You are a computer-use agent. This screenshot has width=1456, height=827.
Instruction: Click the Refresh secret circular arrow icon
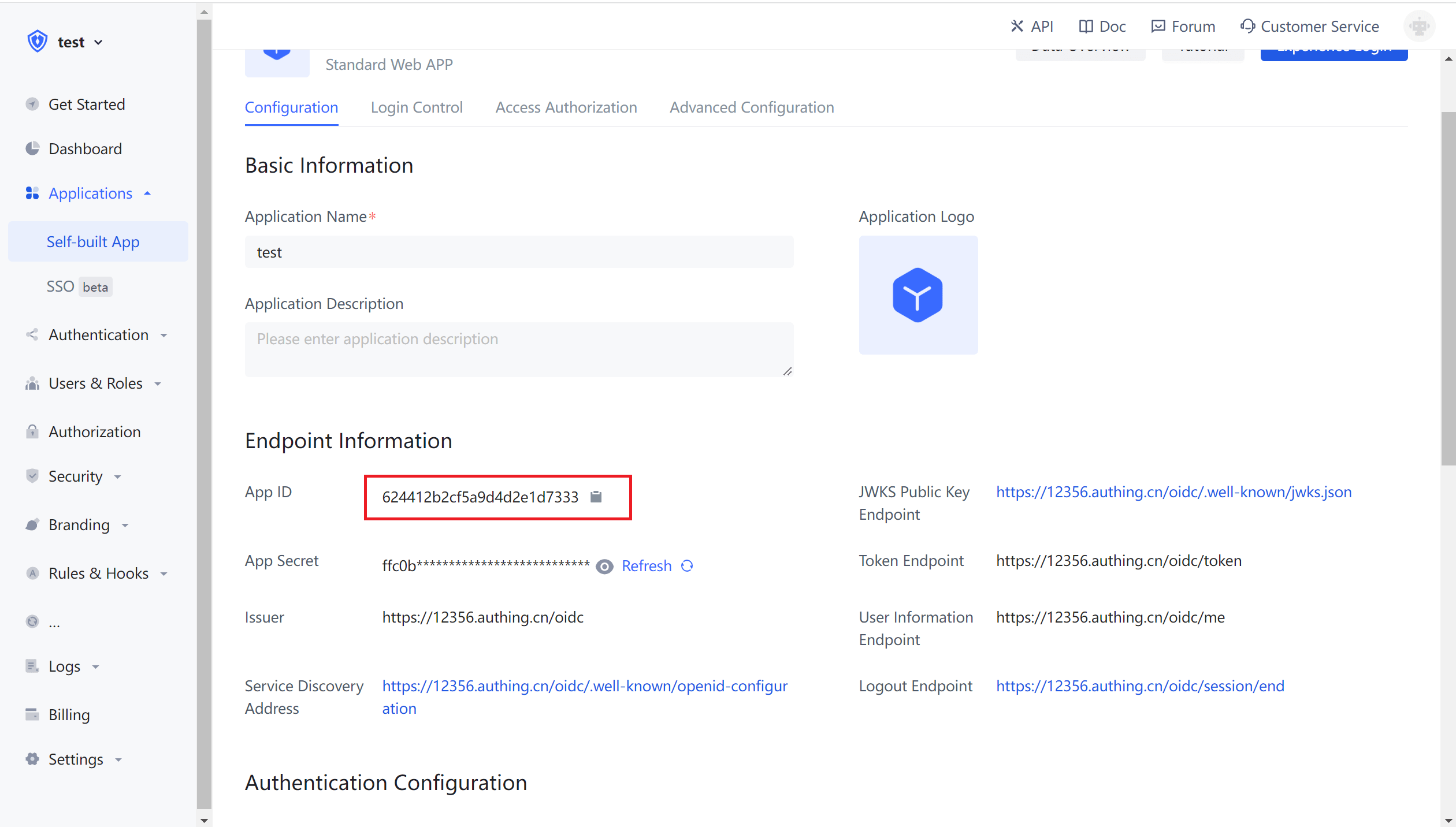687,566
